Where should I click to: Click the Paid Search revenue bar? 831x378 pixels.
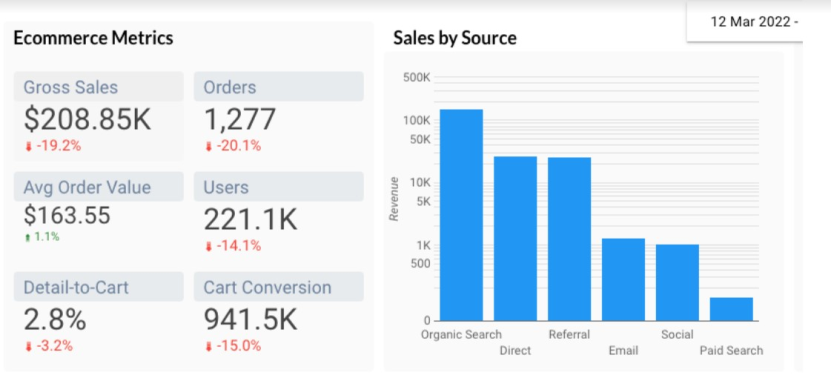(x=731, y=309)
